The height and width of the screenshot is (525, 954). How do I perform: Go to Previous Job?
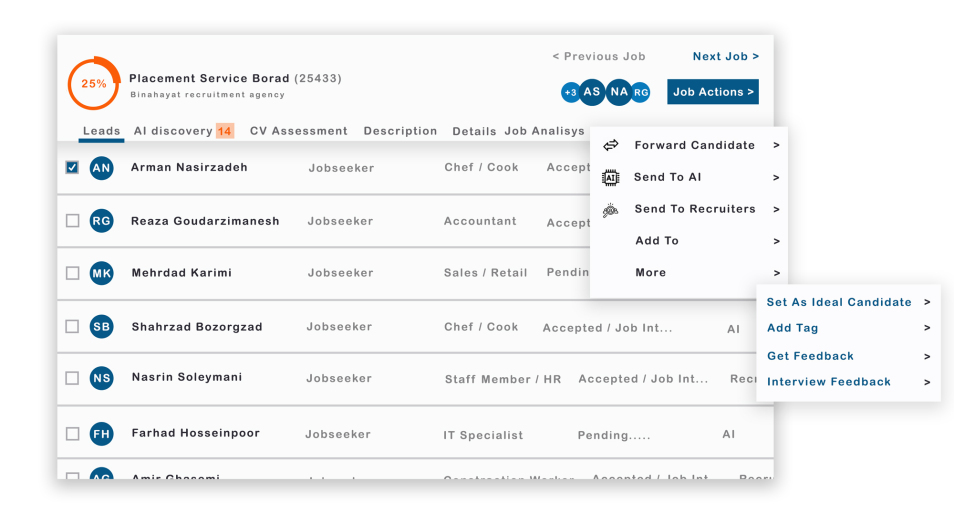pyautogui.click(x=598, y=57)
